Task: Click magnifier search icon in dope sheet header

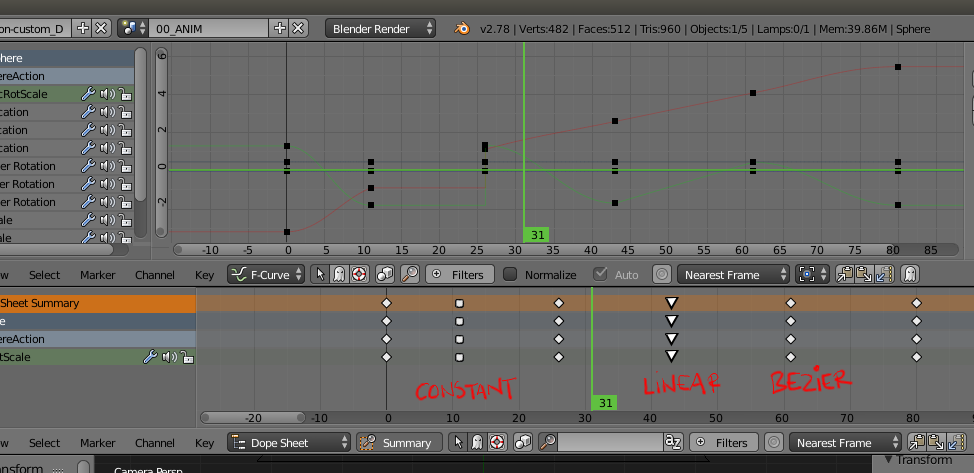Action: (x=548, y=443)
